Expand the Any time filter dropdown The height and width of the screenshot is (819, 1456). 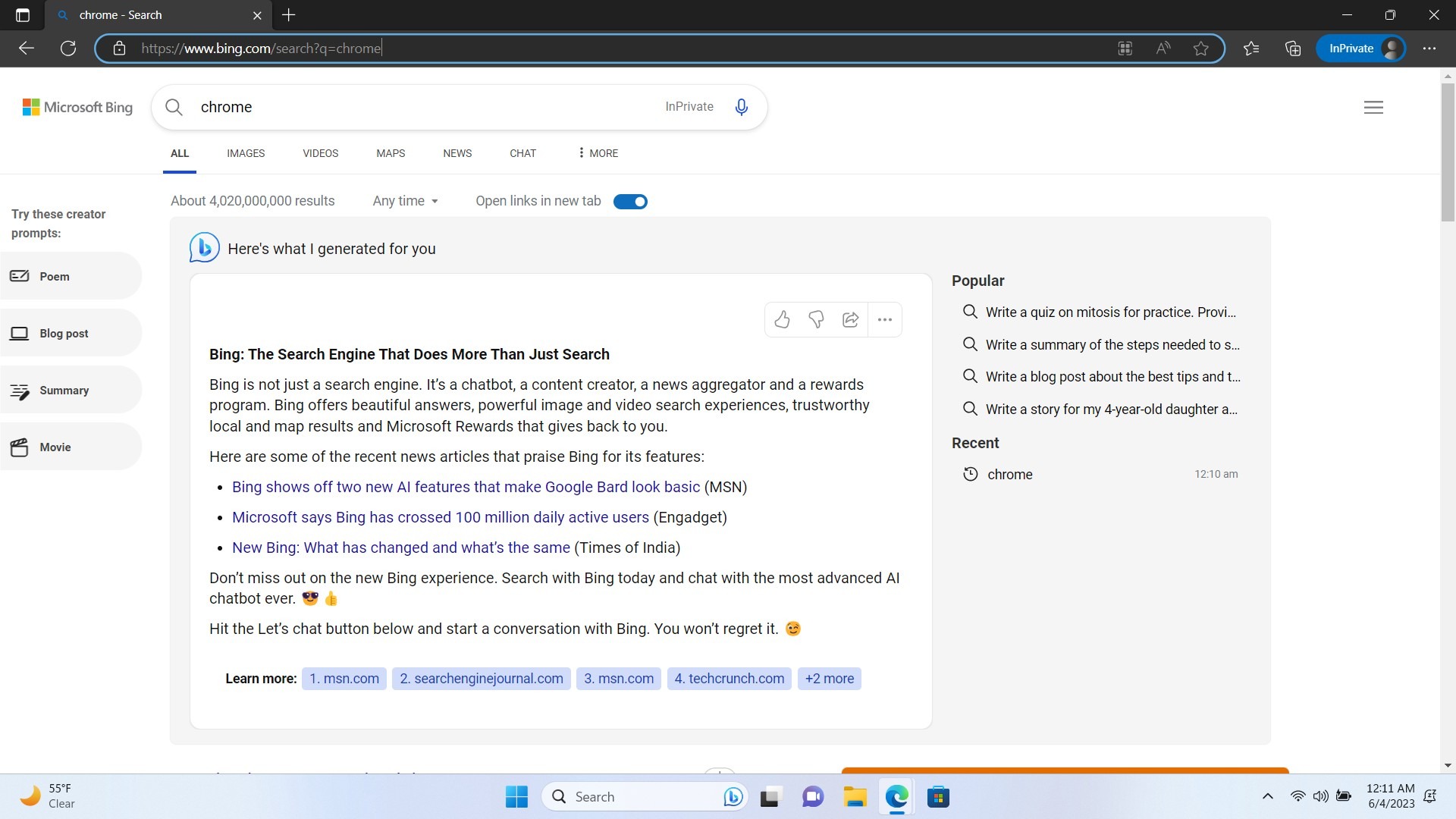coord(405,201)
